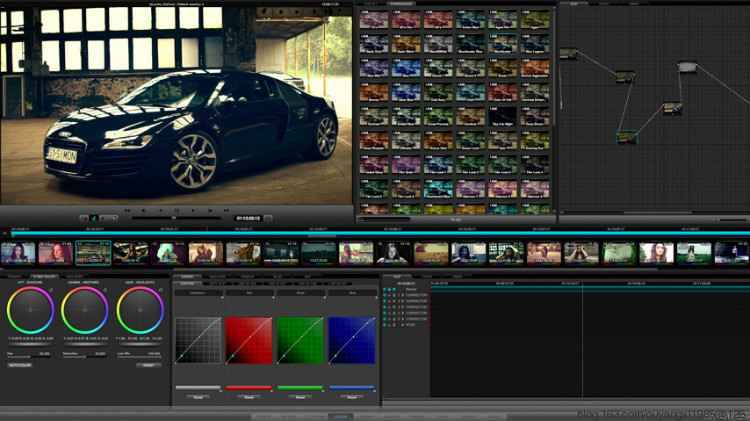The width and height of the screenshot is (750, 421).
Task: Expand the Corrector 1 keyframe track
Action: tap(402, 295)
